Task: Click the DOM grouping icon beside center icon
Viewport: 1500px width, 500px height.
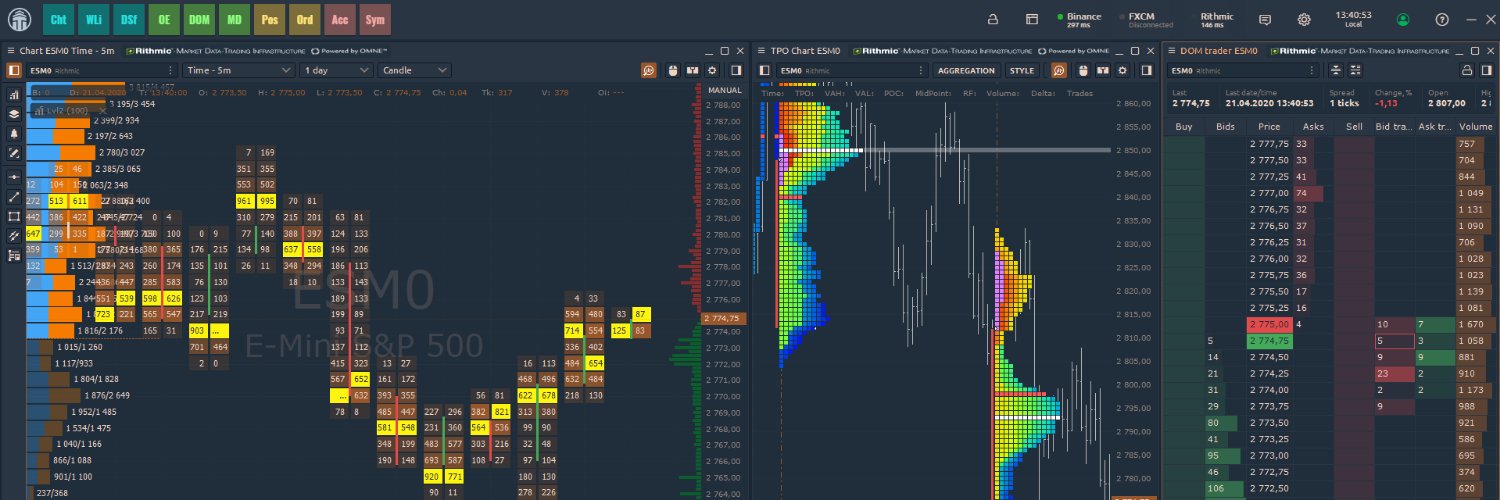Action: 1356,70
